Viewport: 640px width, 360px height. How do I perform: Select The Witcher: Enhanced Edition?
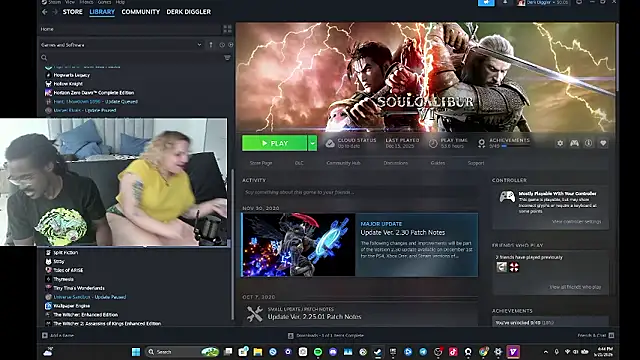(86, 315)
